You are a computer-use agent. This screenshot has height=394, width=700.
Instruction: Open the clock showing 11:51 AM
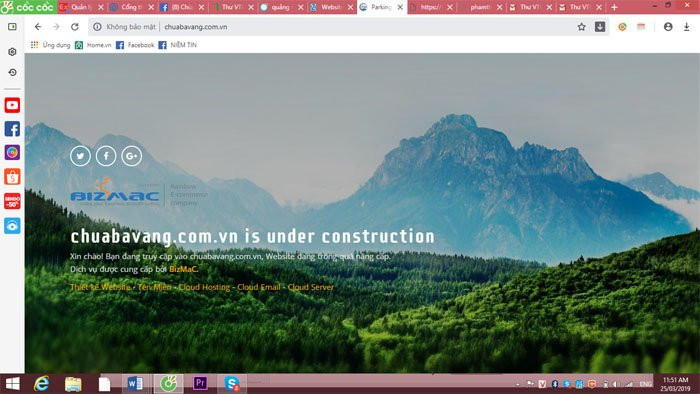(x=675, y=384)
